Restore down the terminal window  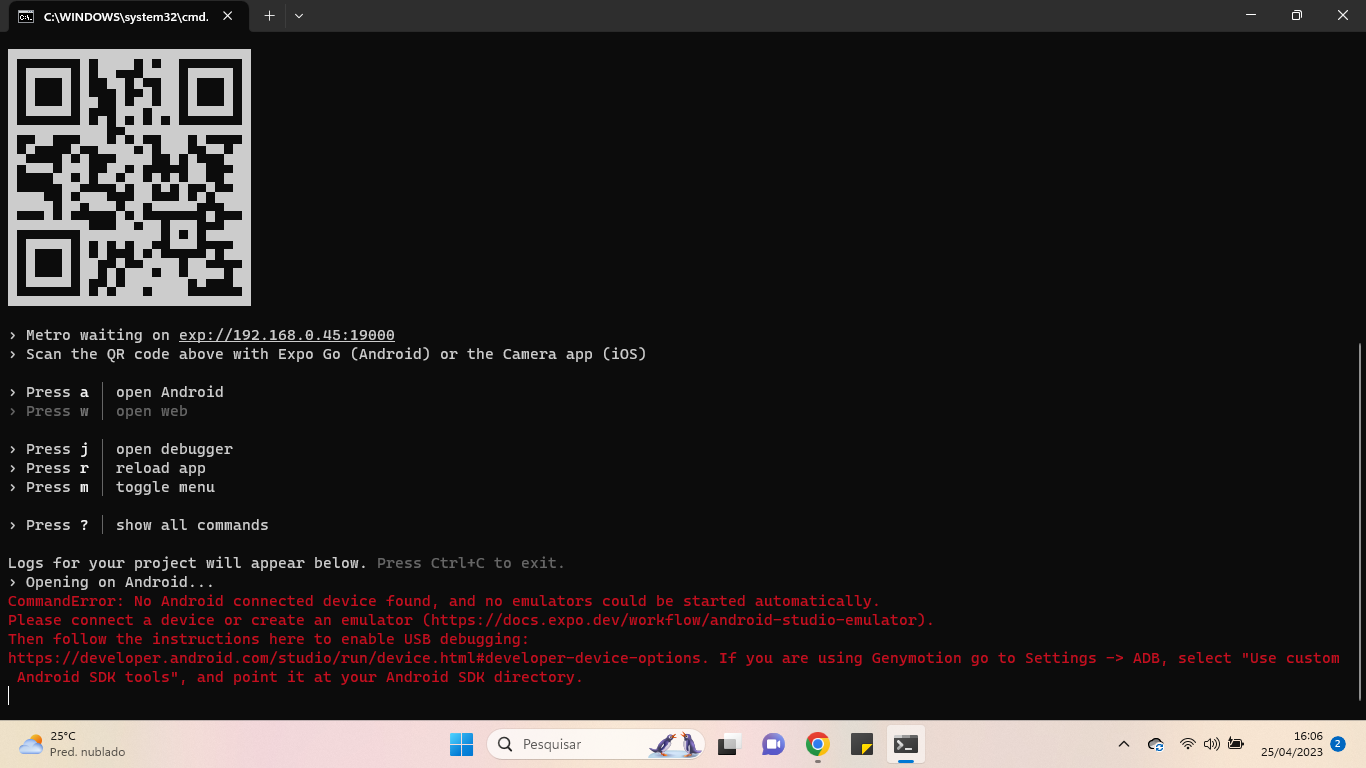(1297, 16)
